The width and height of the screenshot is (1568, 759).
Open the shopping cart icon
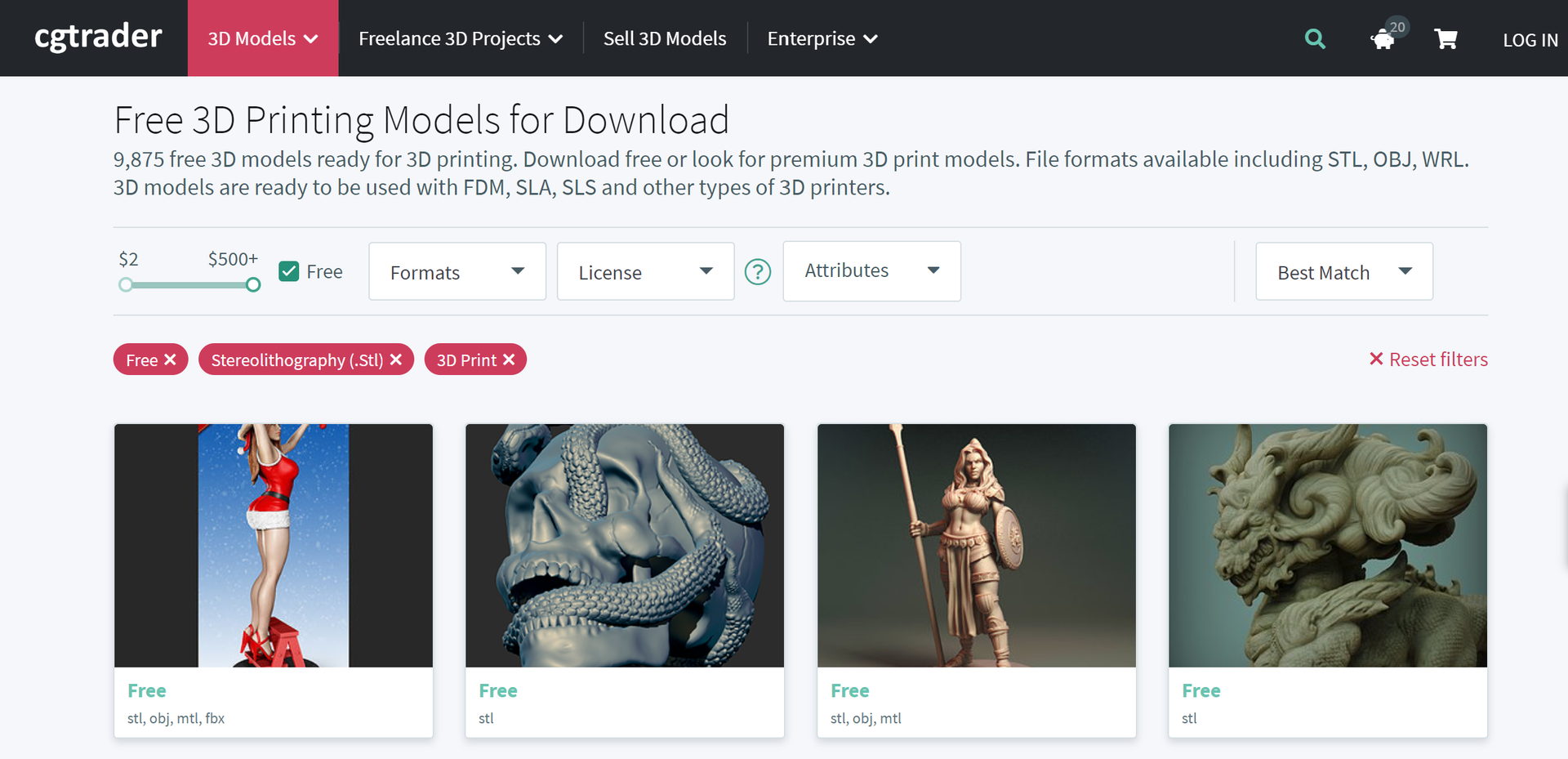(1445, 38)
